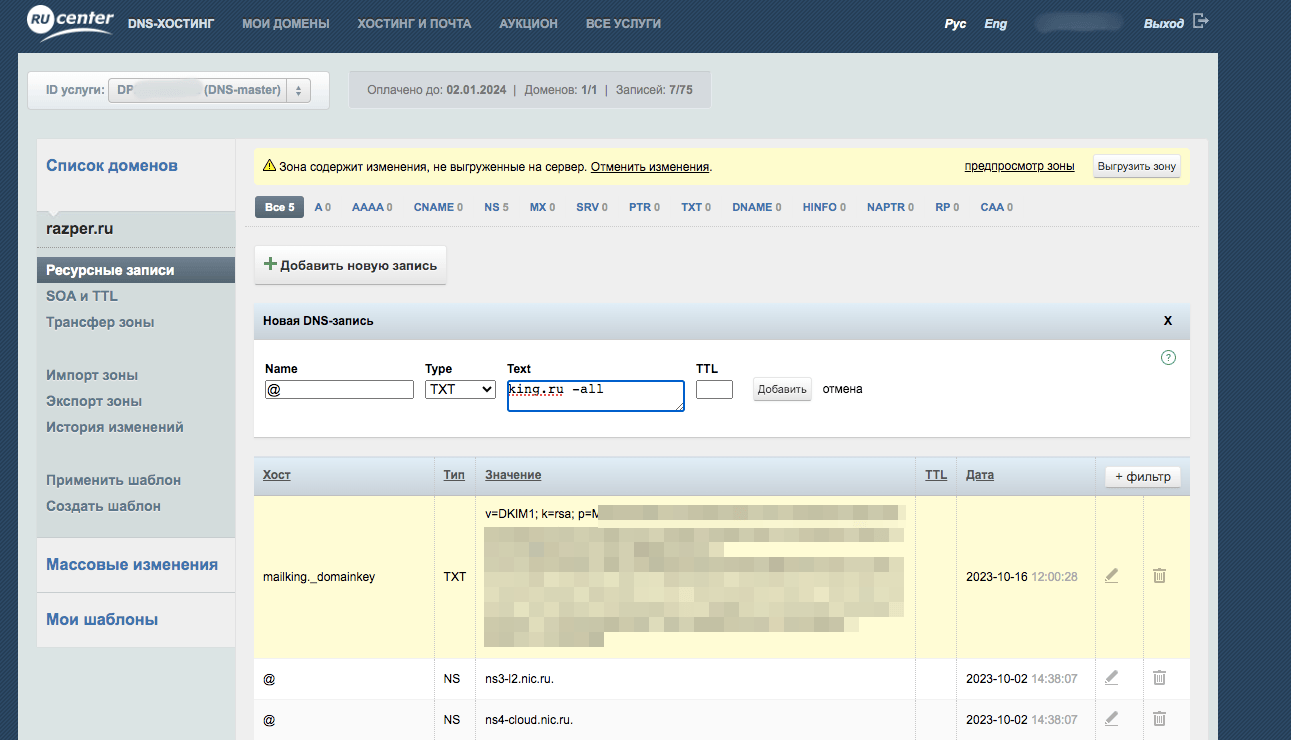
Task: Filter records by HINFO type
Action: [824, 207]
